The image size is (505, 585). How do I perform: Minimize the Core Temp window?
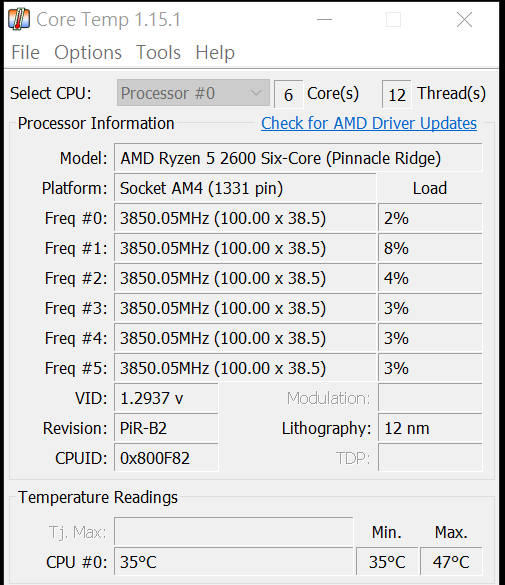pos(324,19)
